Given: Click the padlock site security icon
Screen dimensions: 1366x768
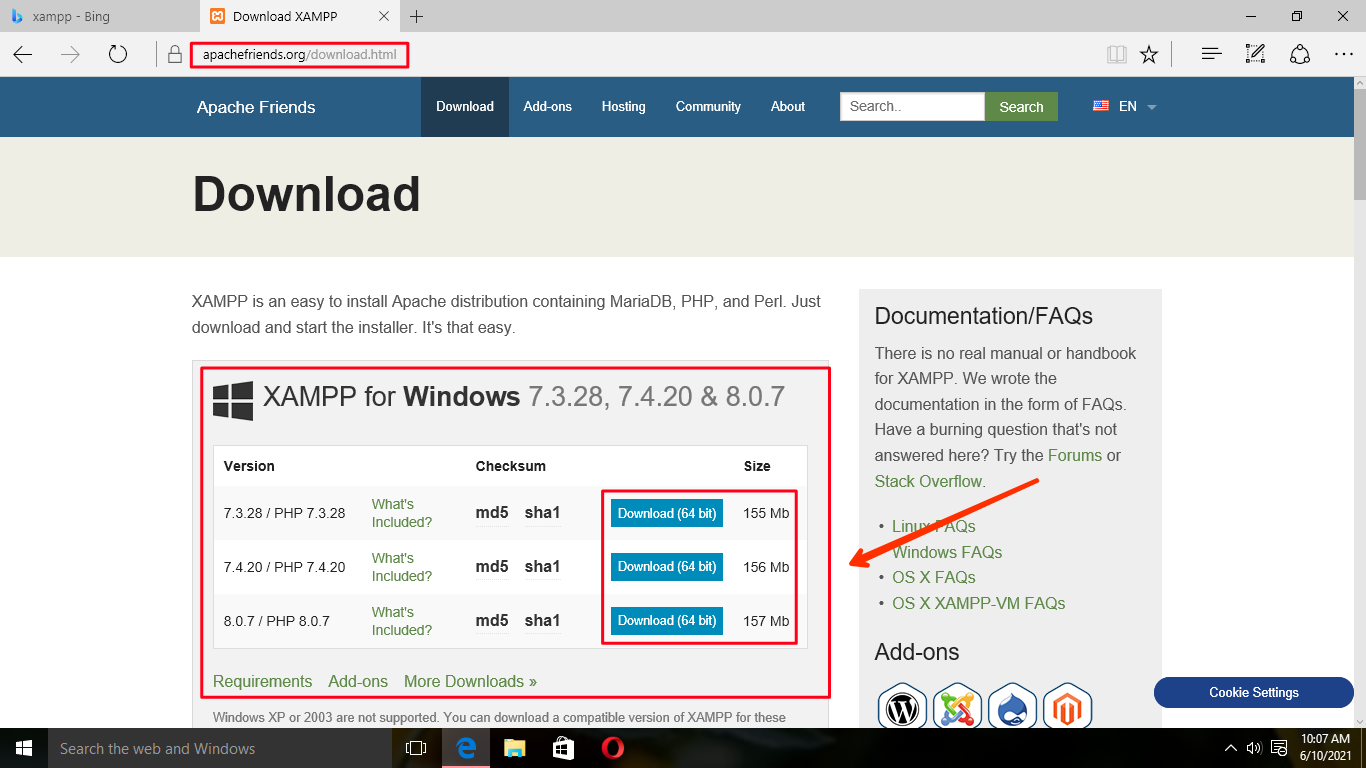Looking at the screenshot, I should [x=175, y=54].
